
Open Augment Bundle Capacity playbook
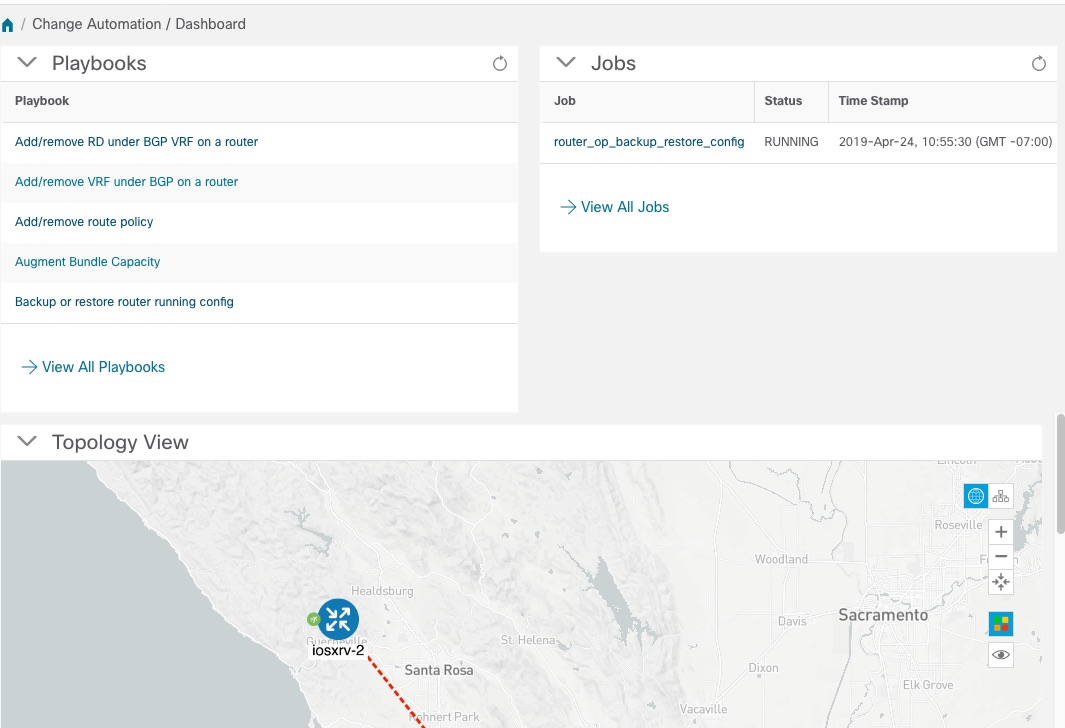click(87, 261)
